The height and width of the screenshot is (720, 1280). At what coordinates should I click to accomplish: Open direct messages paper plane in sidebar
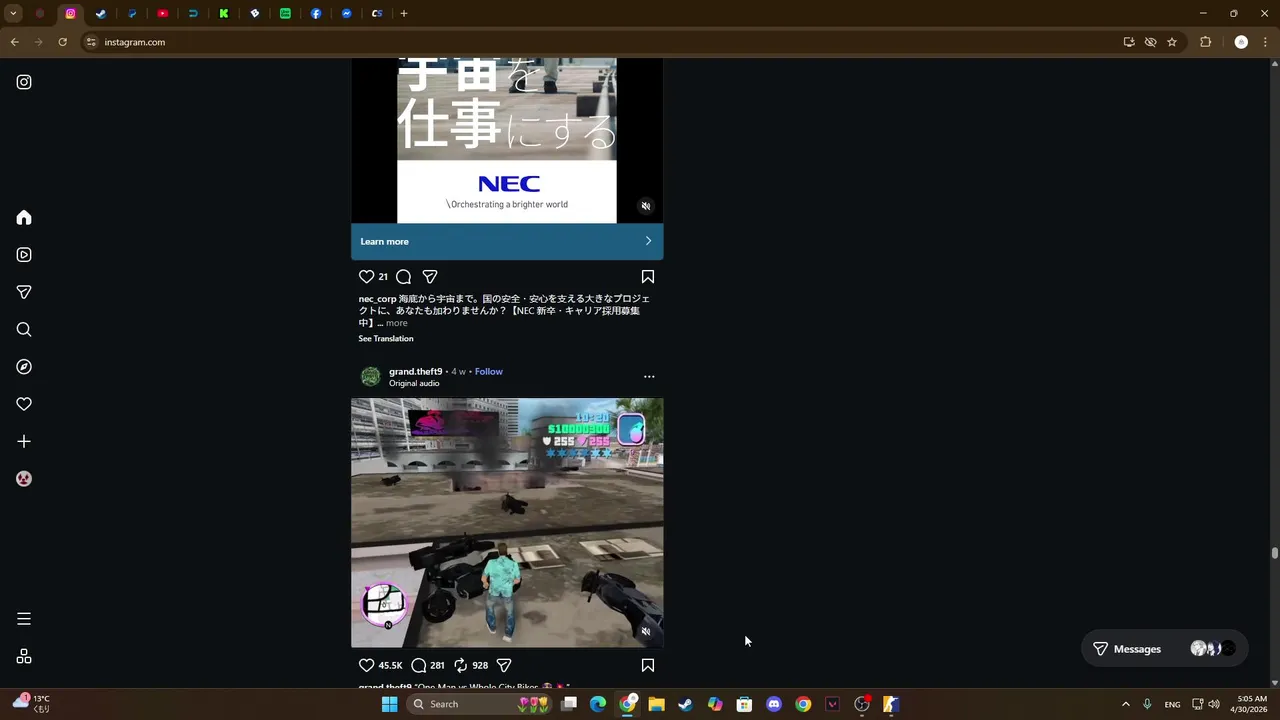point(24,292)
